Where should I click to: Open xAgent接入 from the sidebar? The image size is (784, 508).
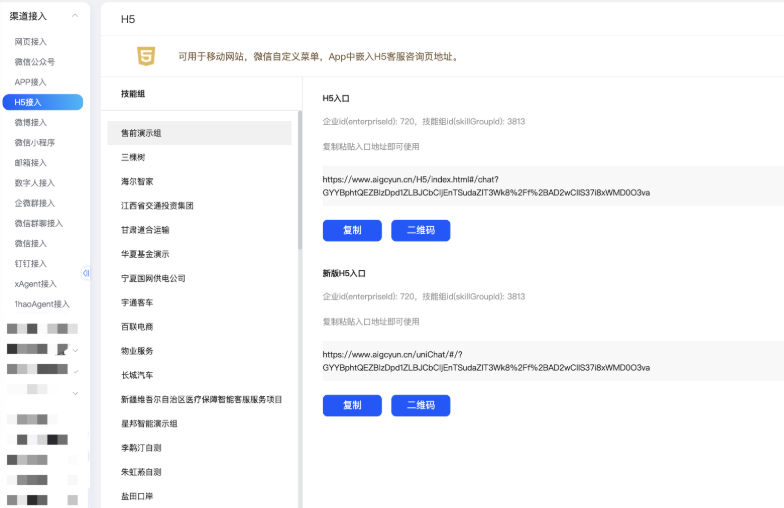click(35, 284)
